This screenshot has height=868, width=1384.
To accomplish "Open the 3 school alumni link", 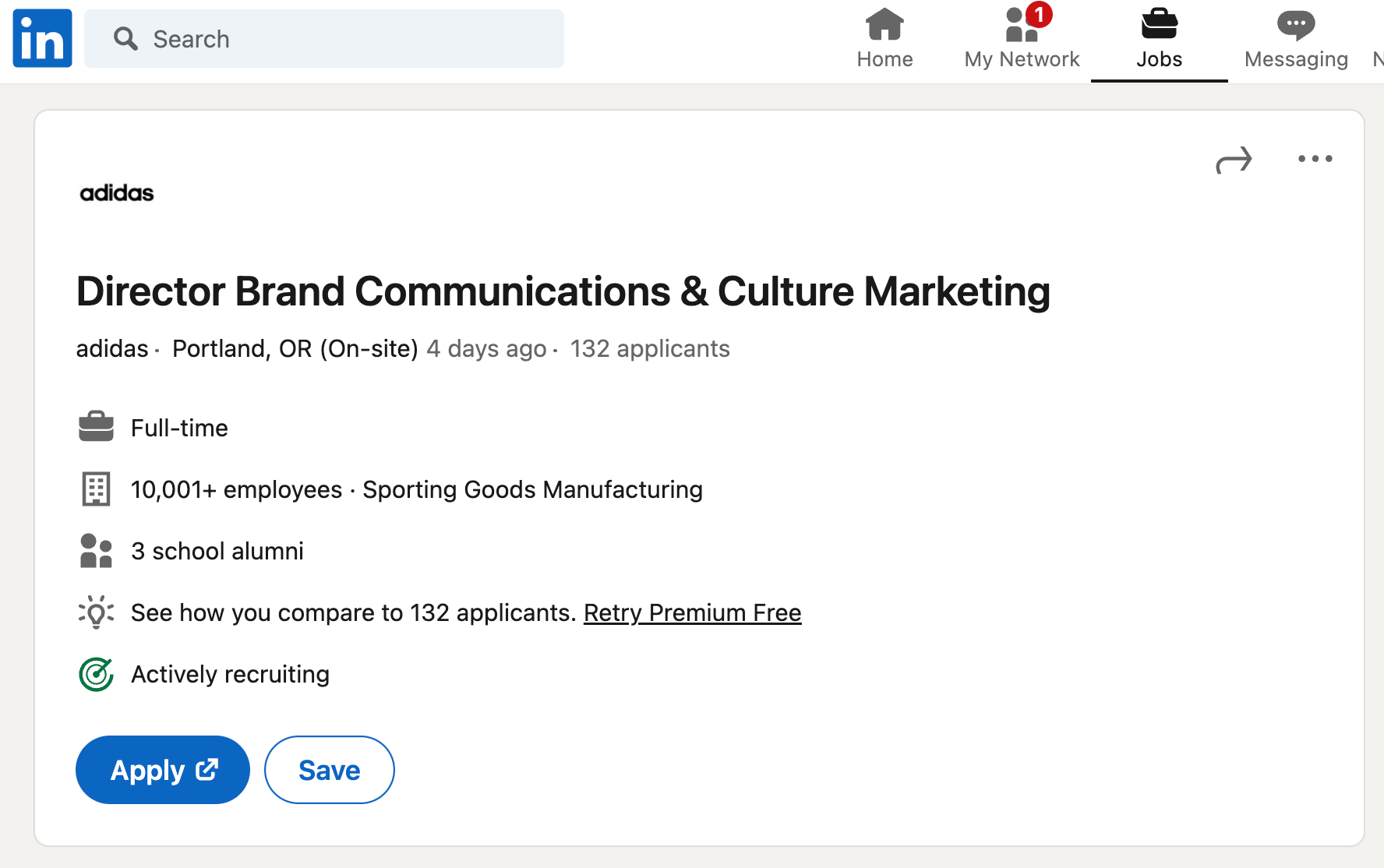I will (217, 551).
